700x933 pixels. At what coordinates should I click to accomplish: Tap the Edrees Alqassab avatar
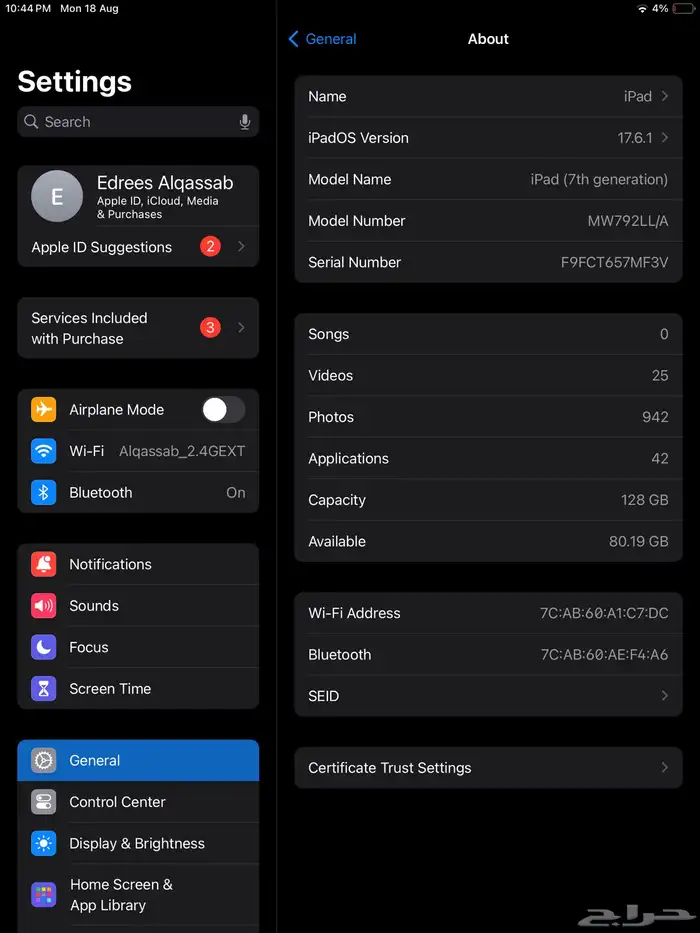click(57, 196)
